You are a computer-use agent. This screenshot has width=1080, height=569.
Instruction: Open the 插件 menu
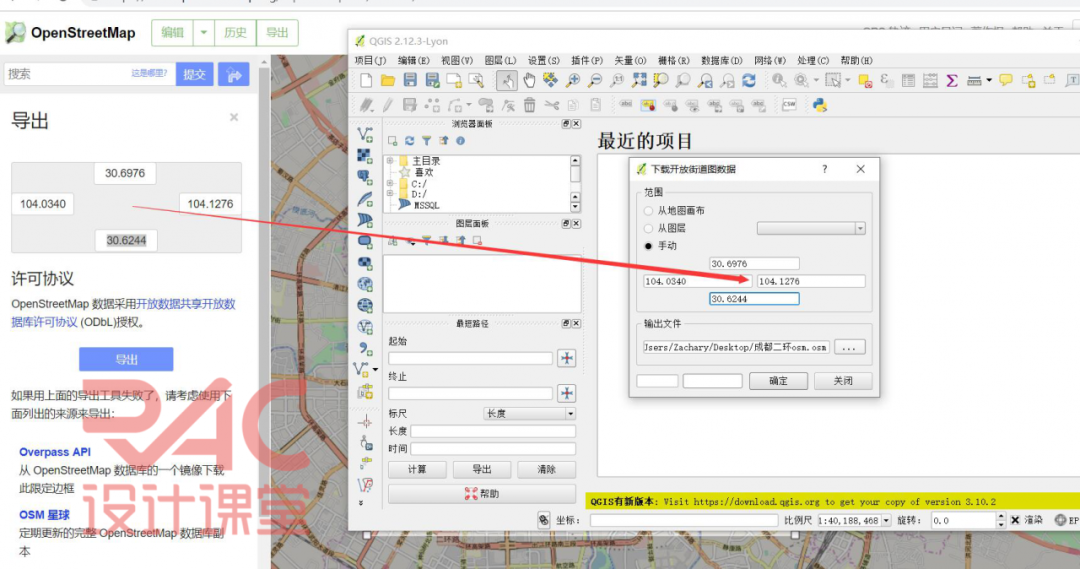pyautogui.click(x=587, y=61)
